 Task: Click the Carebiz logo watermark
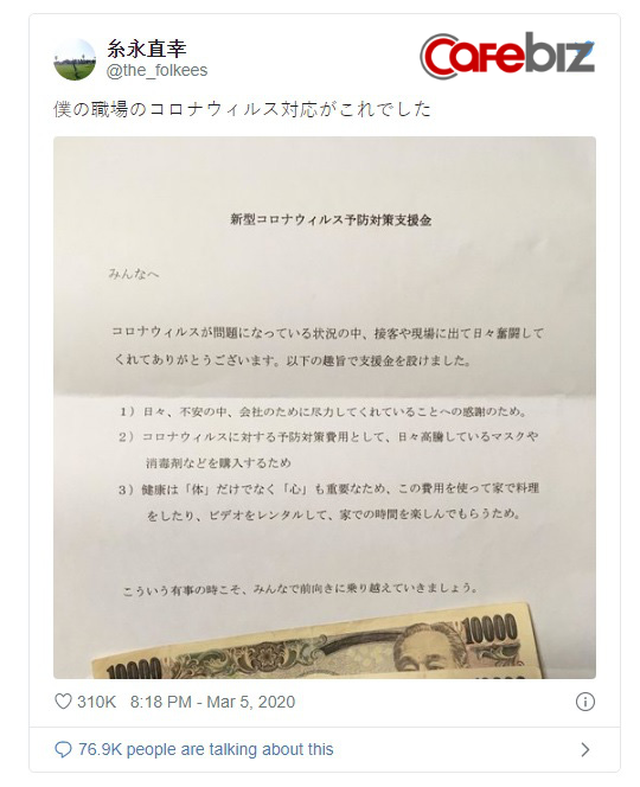[507, 55]
